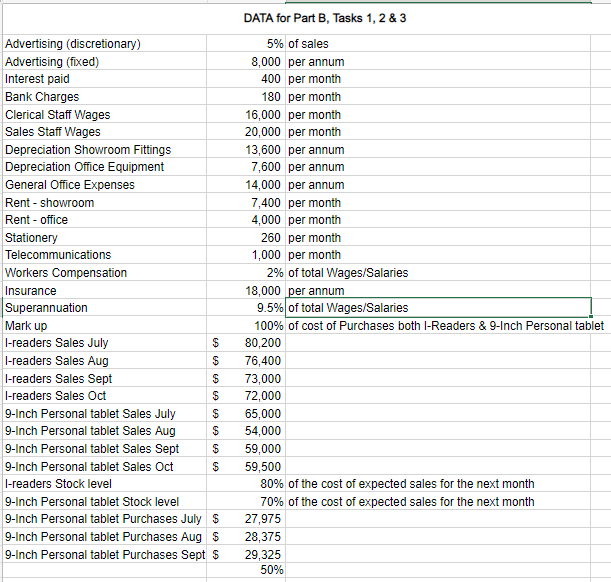611x582 pixels.
Task: Select the 7,600 depreciation value
Action: click(246, 167)
